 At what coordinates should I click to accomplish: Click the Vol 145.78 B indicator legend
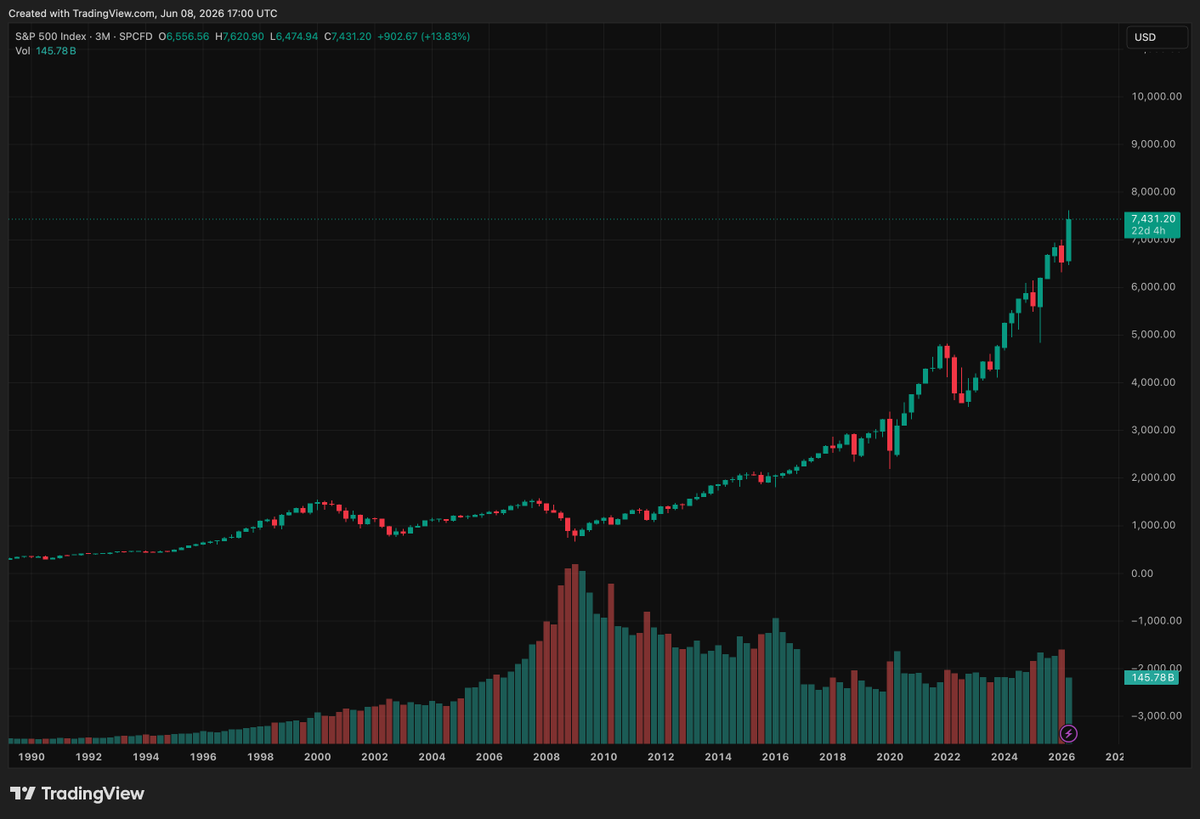click(x=46, y=50)
